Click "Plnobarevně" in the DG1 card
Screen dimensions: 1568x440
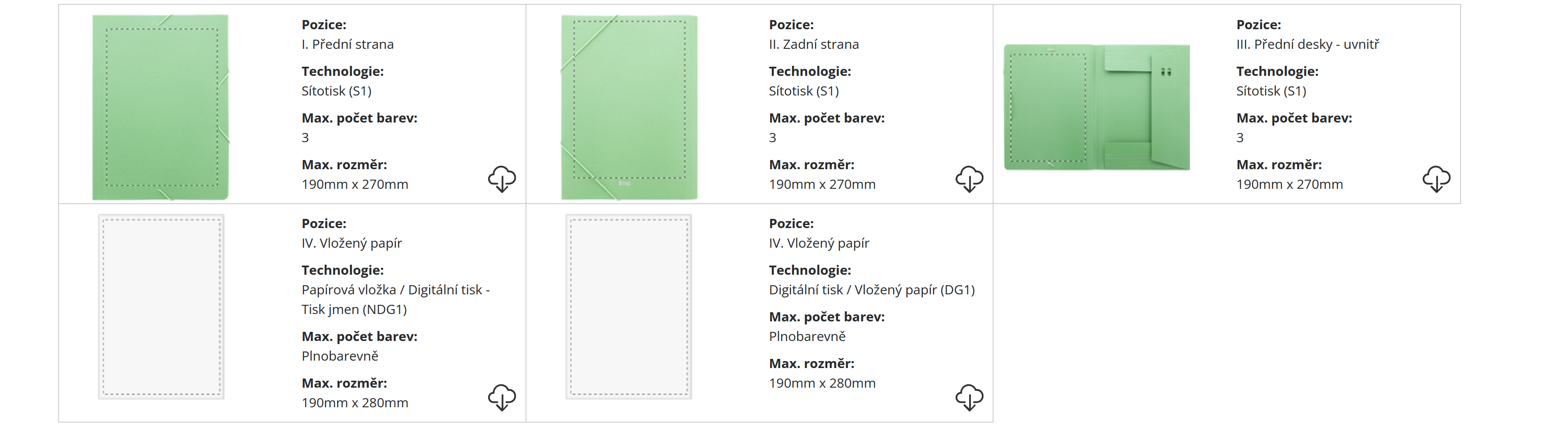807,337
